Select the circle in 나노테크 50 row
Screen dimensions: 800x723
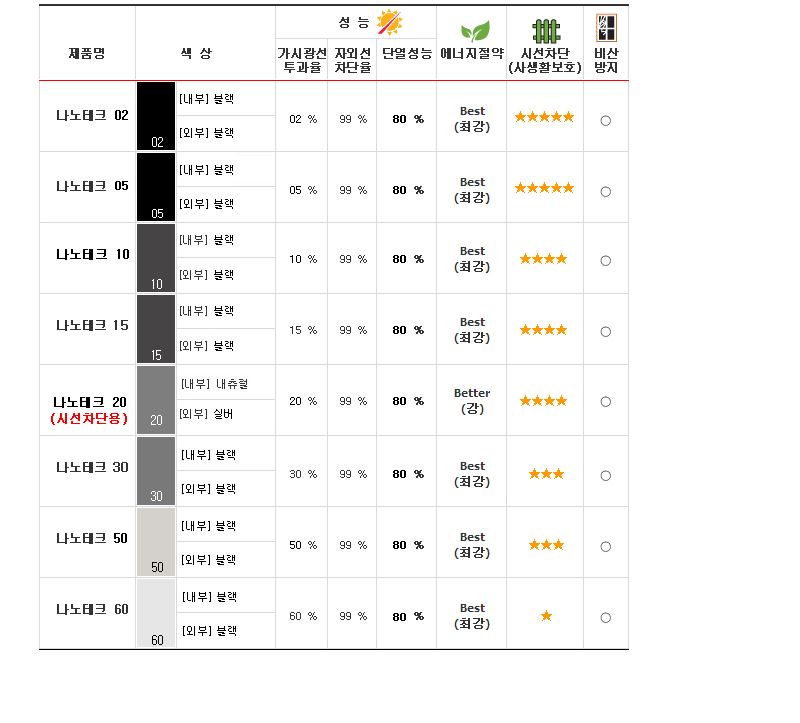click(x=606, y=546)
